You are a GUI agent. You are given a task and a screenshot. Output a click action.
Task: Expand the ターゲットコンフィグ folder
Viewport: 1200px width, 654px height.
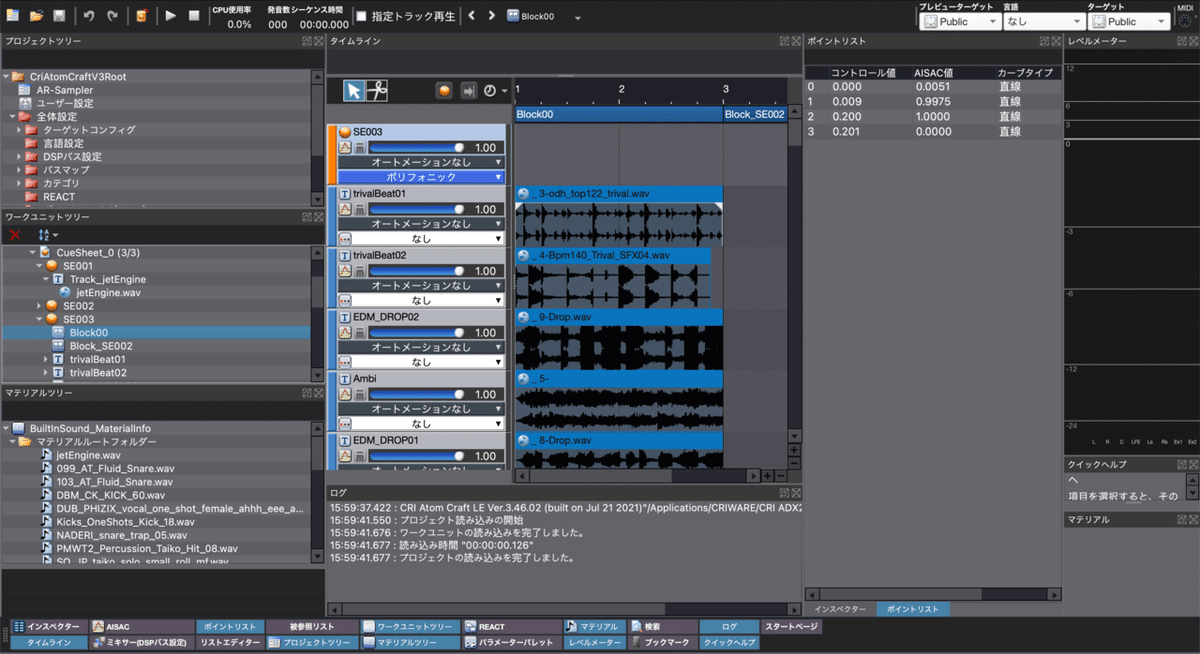point(19,130)
